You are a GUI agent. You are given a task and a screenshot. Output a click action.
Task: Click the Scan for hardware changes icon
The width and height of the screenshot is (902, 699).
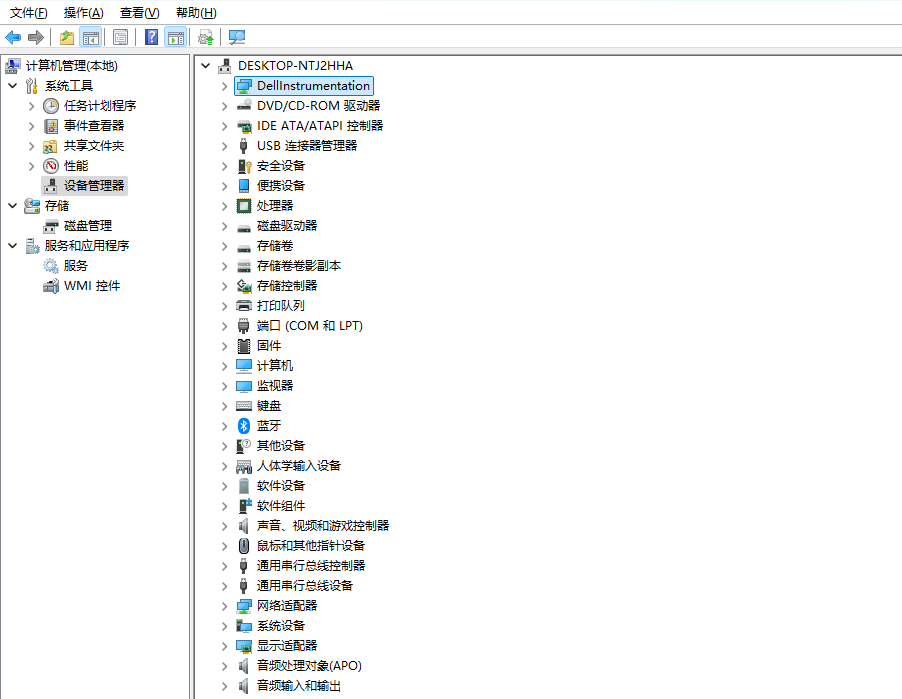pyautogui.click(x=236, y=37)
